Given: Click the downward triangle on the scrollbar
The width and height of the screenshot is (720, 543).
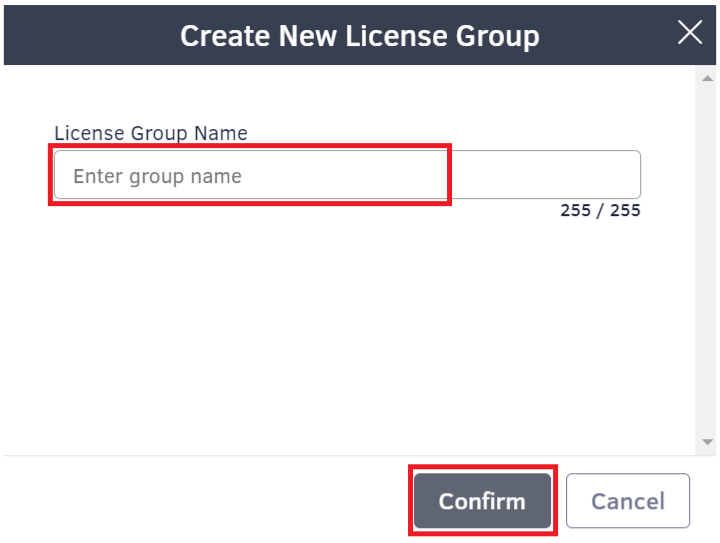Looking at the screenshot, I should (x=708, y=441).
